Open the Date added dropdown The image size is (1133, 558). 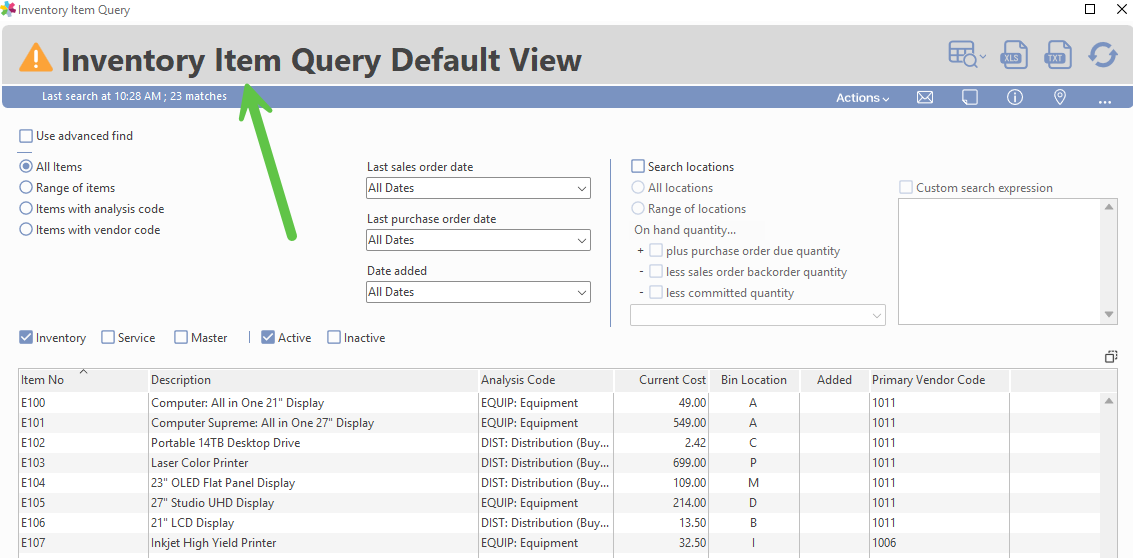coord(478,292)
